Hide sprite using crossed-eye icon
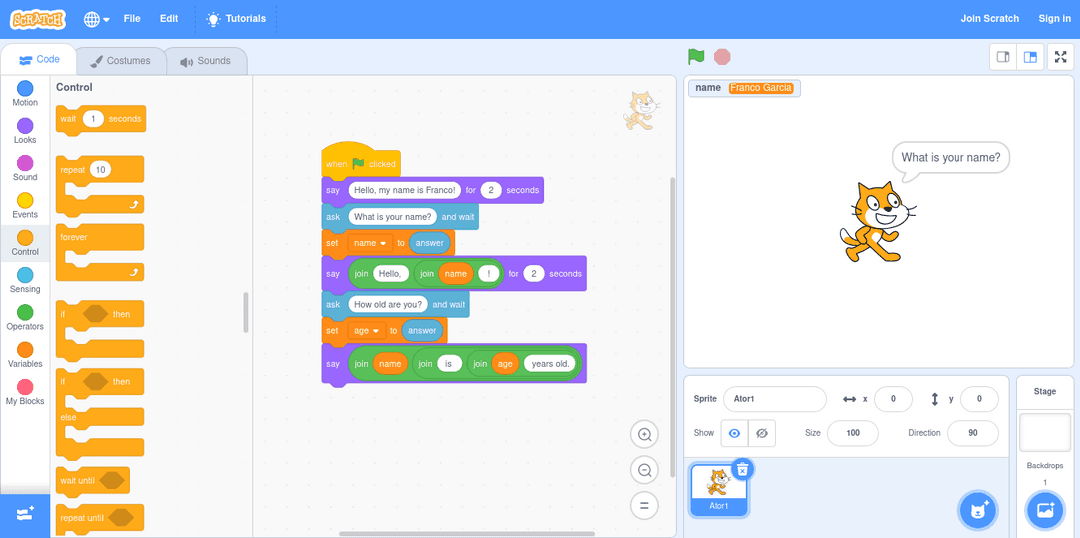Screen dimensions: 1080x538 pyautogui.click(x=762, y=433)
